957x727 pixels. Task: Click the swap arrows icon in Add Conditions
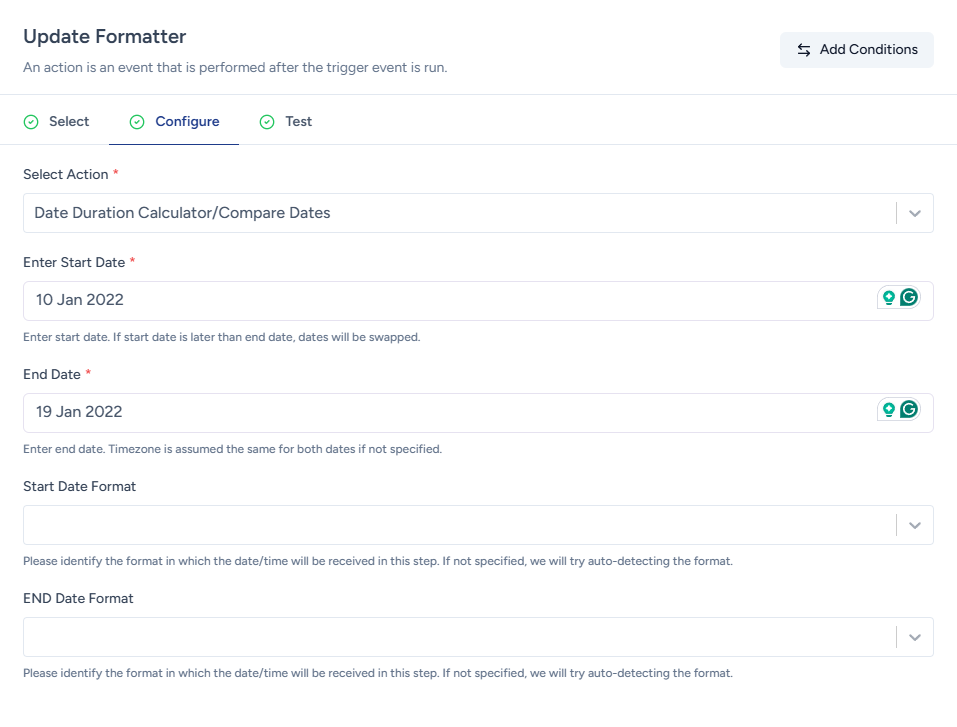[804, 50]
